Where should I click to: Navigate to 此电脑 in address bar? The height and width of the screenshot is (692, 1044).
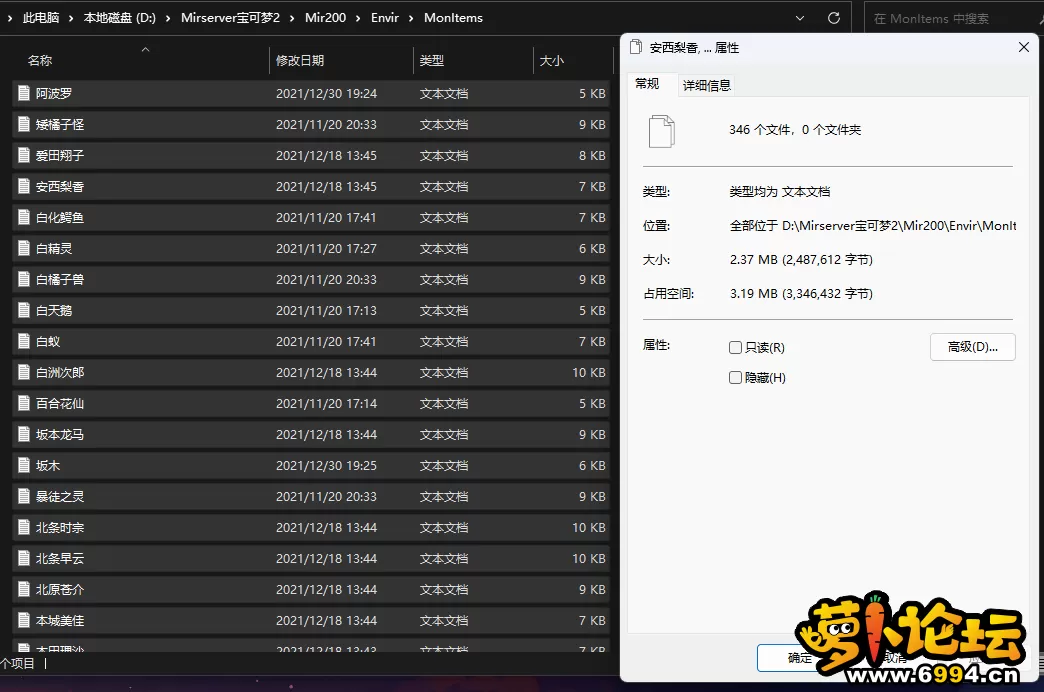click(41, 18)
